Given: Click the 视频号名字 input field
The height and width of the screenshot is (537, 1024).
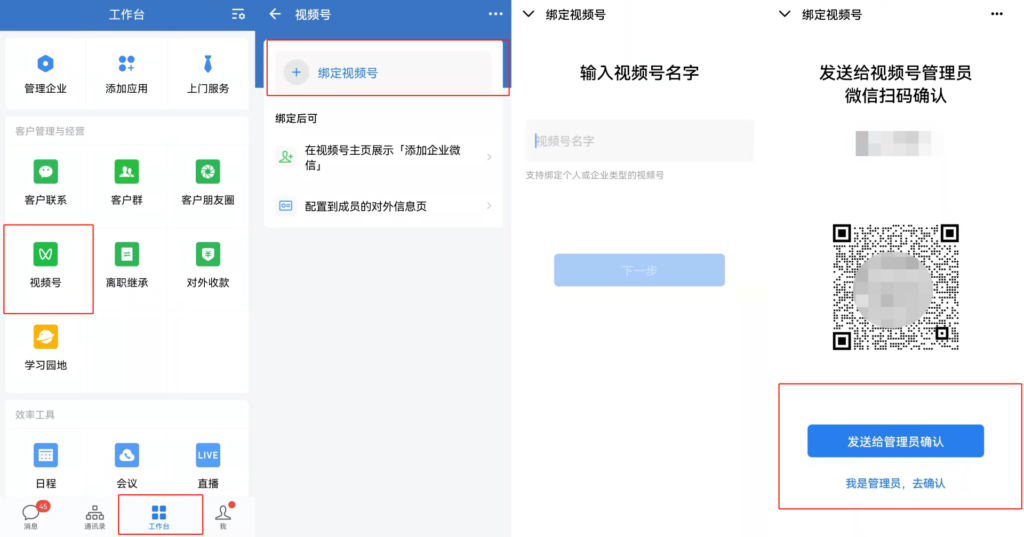Looking at the screenshot, I should [639, 140].
